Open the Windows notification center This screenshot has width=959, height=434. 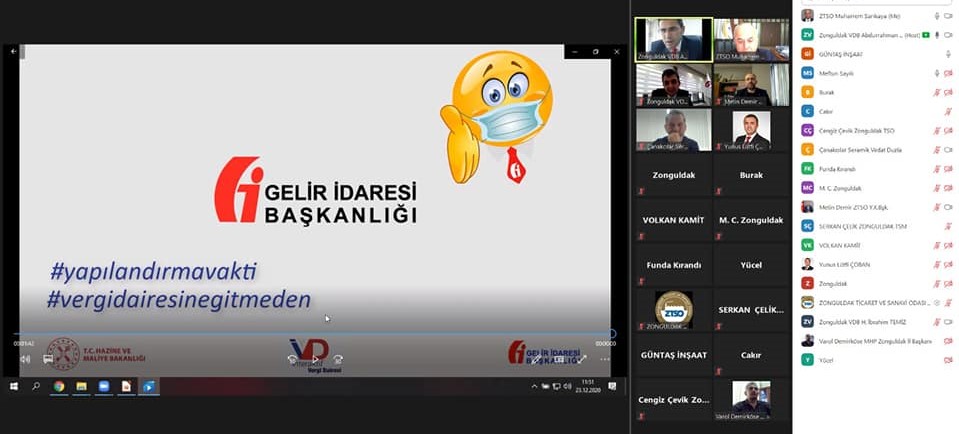[x=612, y=386]
